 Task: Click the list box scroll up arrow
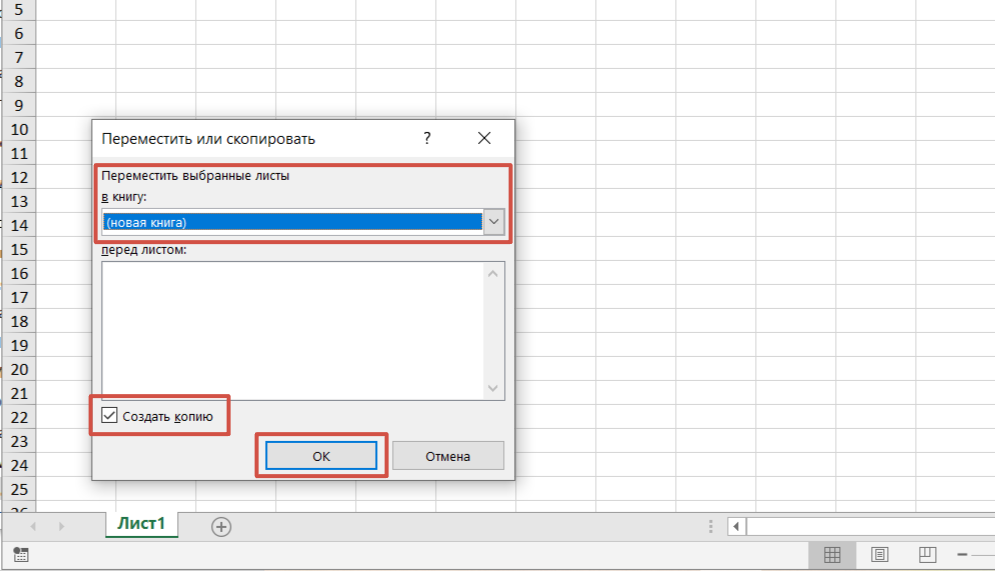[493, 274]
